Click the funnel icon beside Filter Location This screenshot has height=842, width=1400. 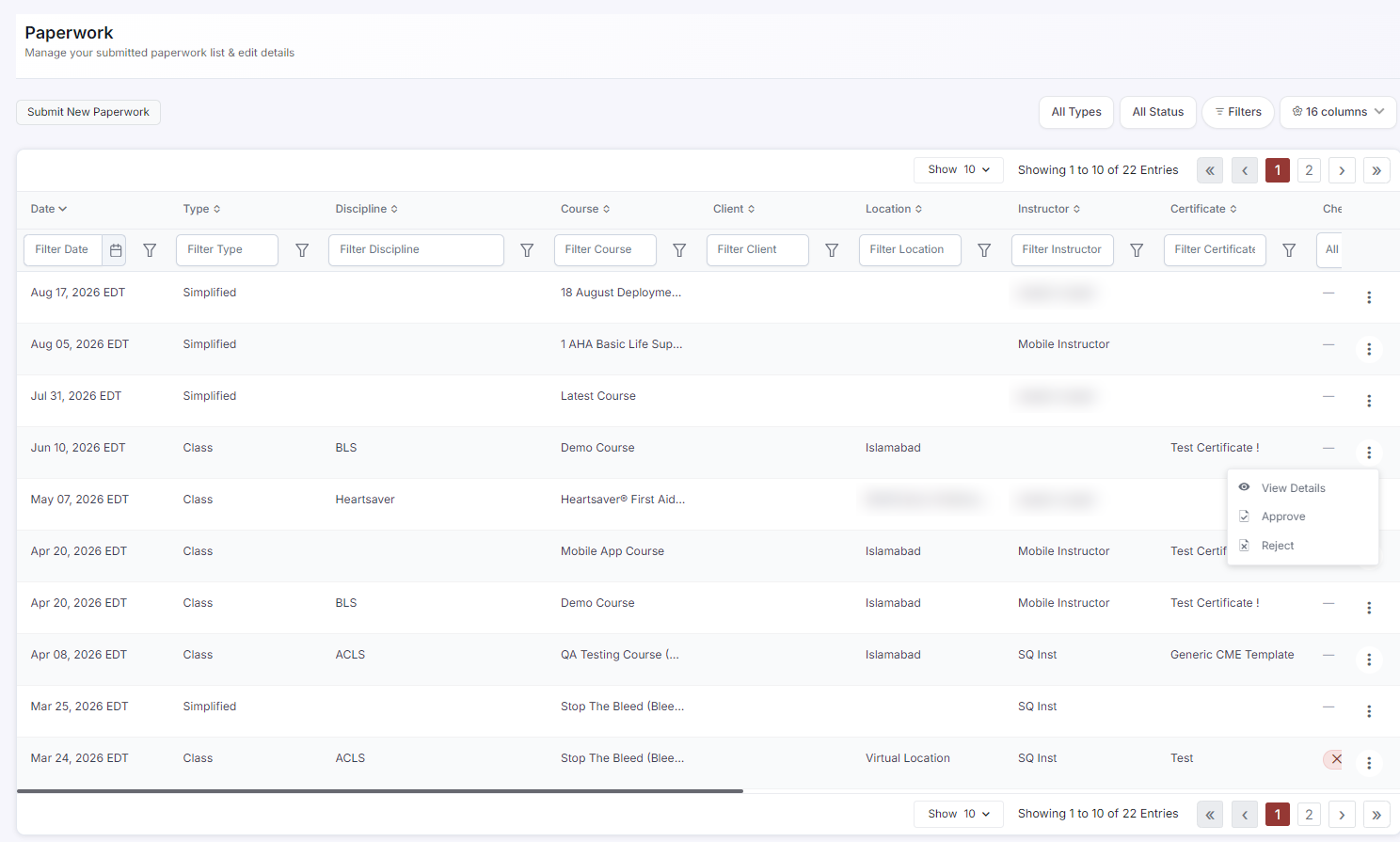984,250
